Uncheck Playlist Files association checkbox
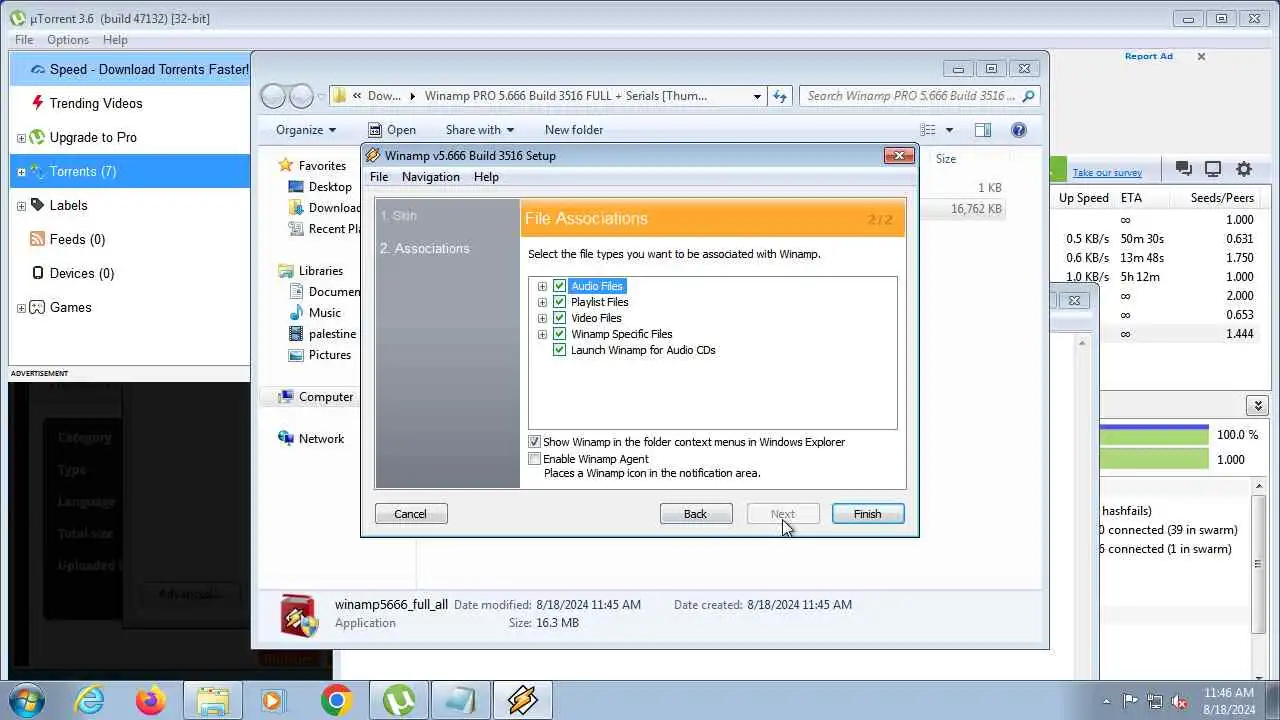This screenshot has height=720, width=1280. point(560,302)
